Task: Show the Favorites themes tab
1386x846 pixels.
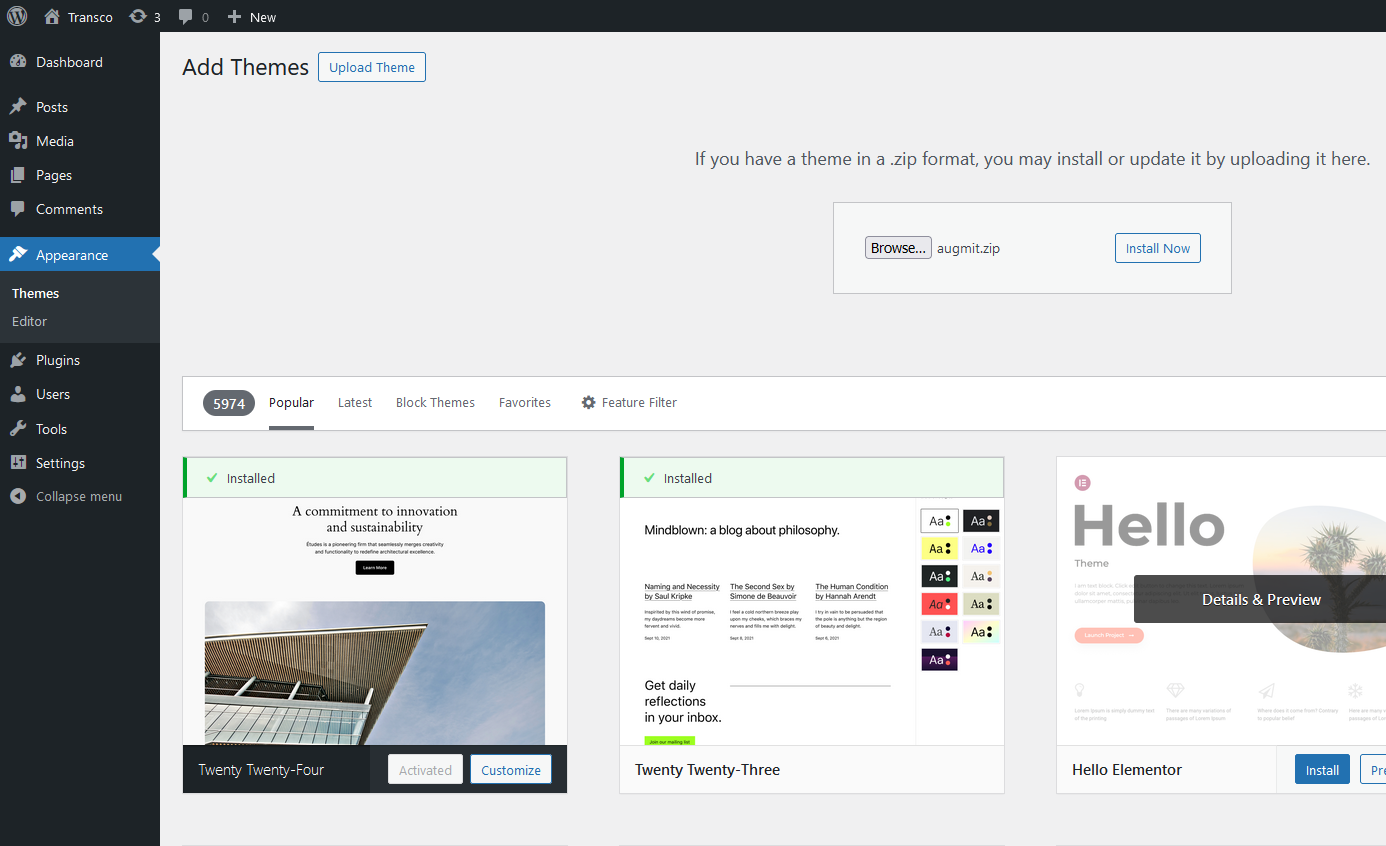Action: [525, 402]
